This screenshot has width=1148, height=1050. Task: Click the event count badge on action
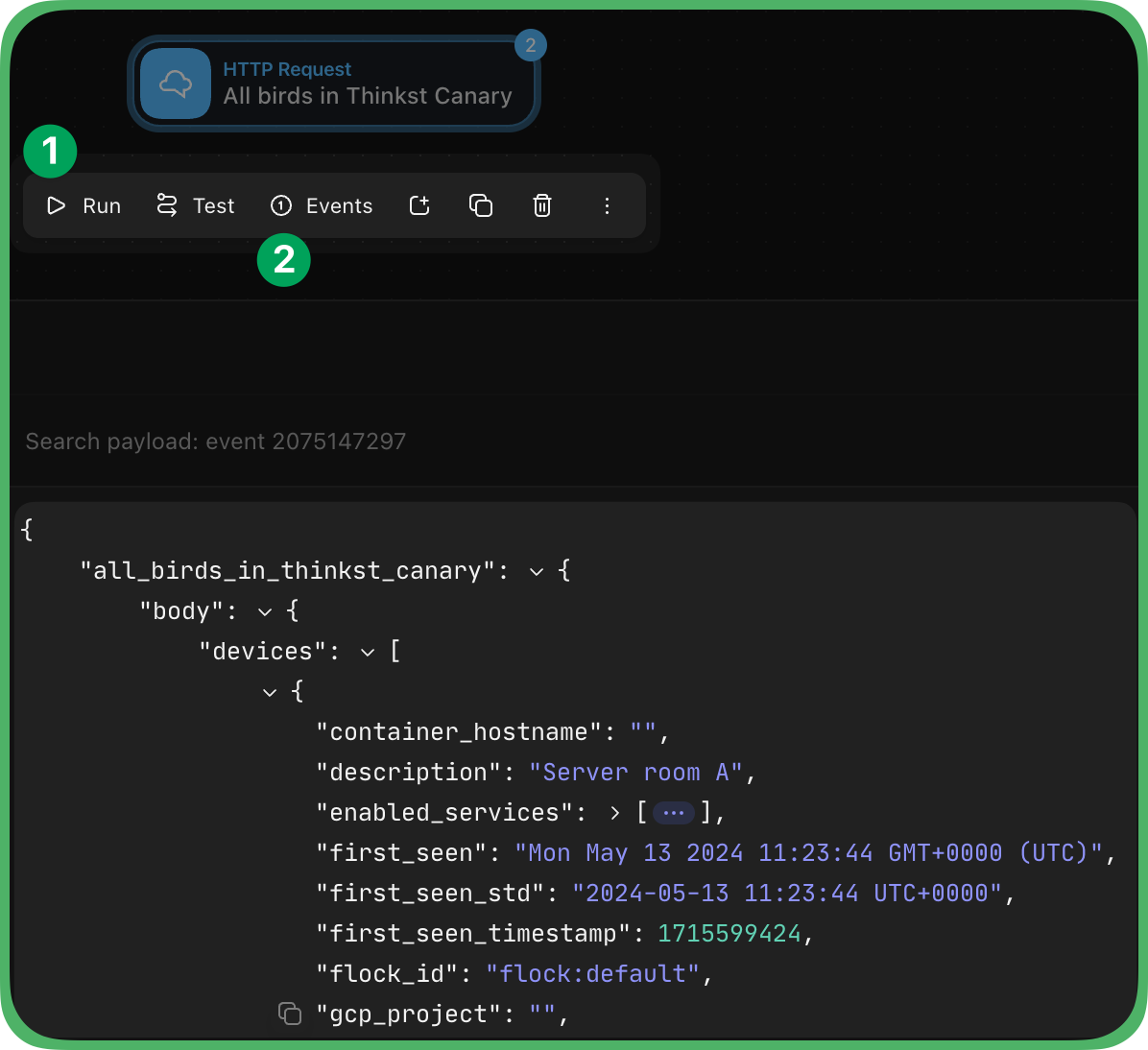[x=531, y=45]
